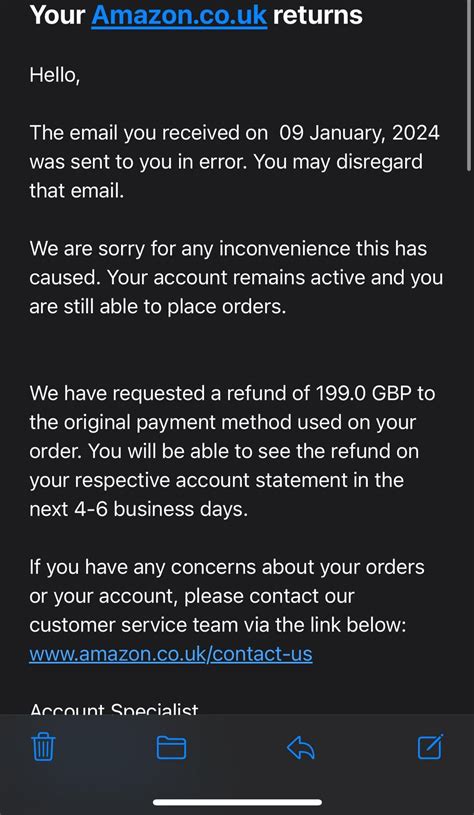The width and height of the screenshot is (474, 815).
Task: Click the word "Your" in the email heading
Action: 58,15
